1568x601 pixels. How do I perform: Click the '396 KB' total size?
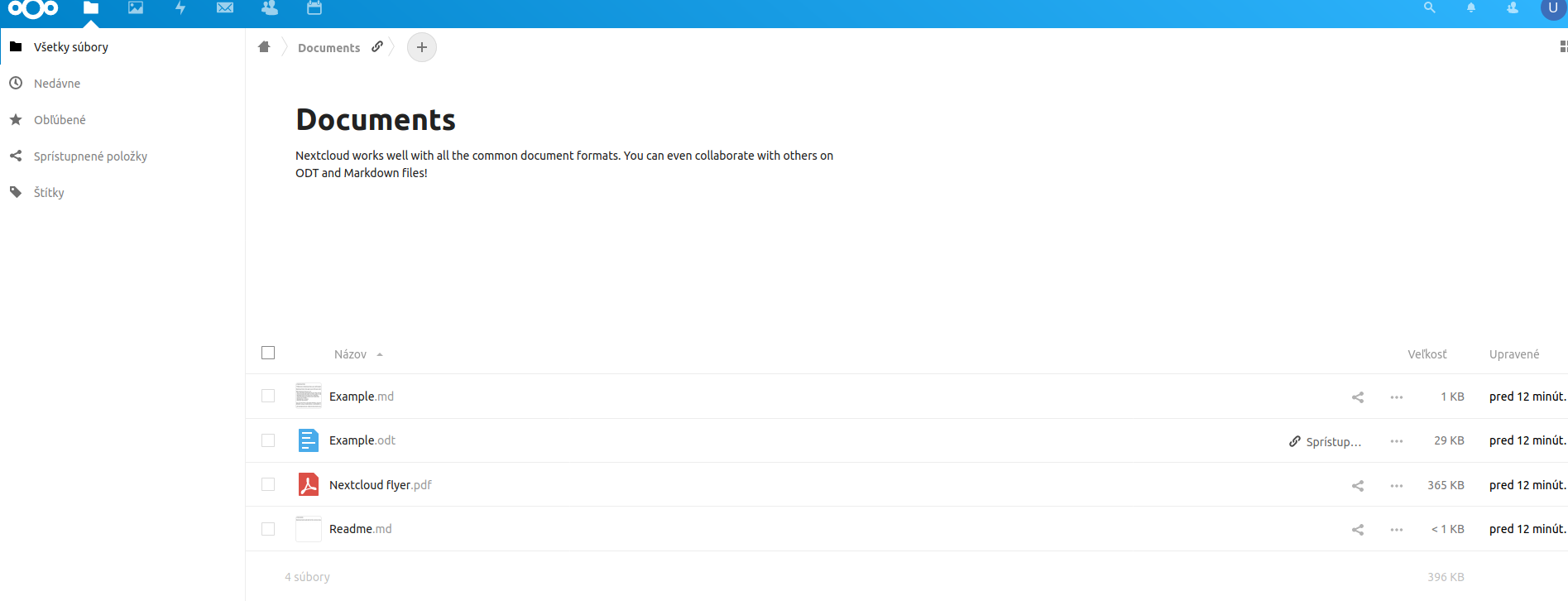[1446, 577]
